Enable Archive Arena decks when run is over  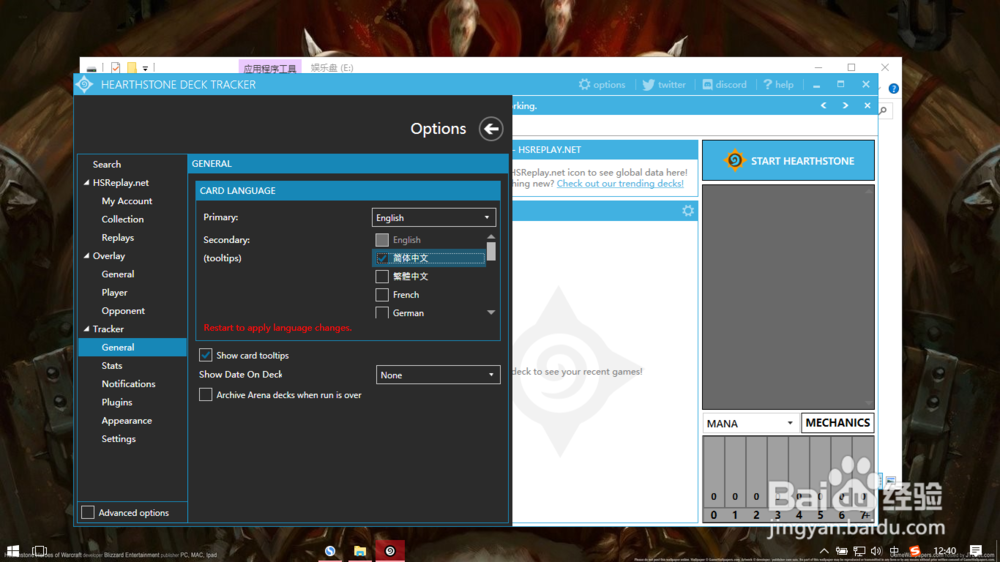[x=205, y=395]
